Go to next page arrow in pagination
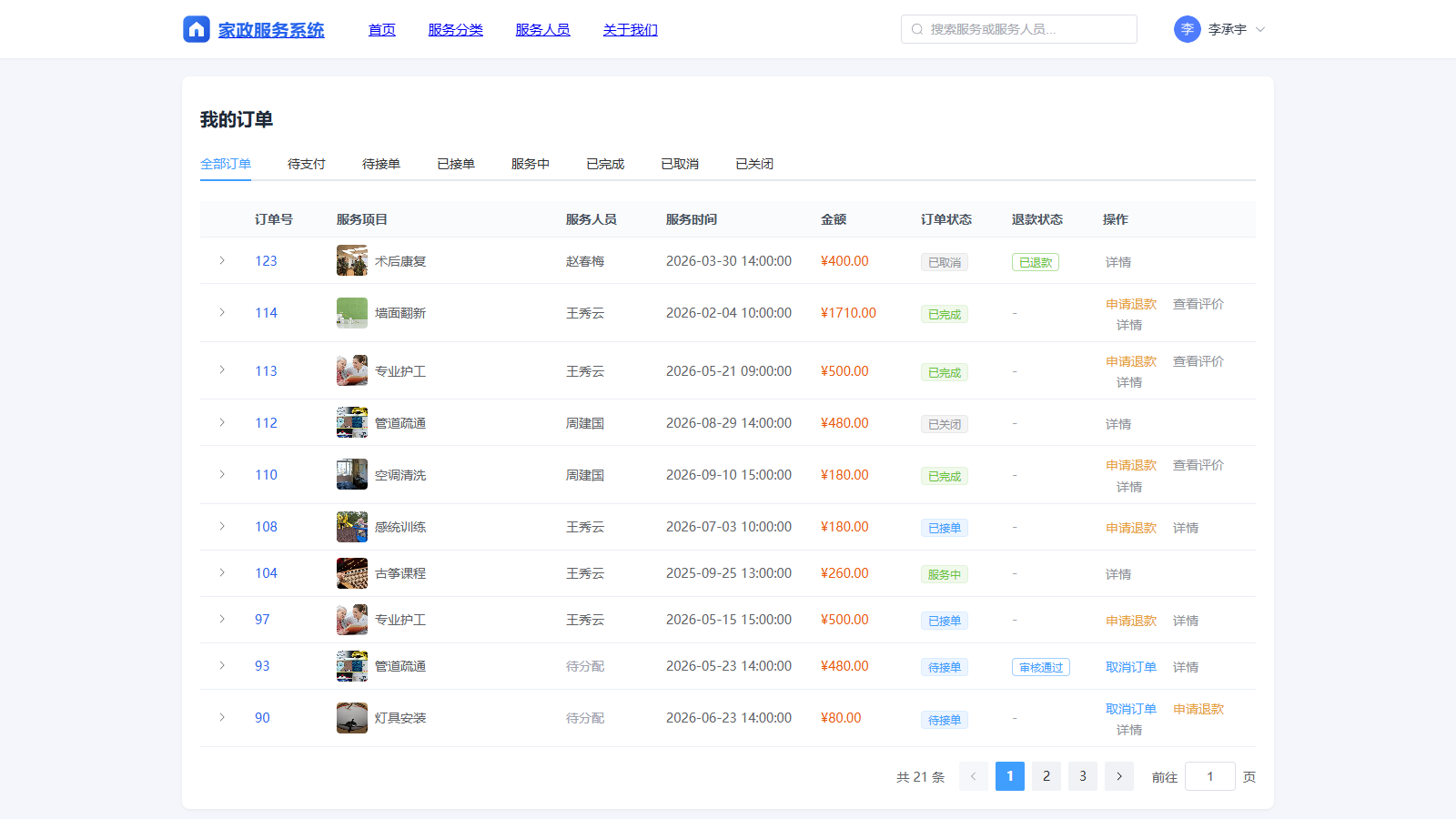1456x819 pixels. pyautogui.click(x=1119, y=776)
